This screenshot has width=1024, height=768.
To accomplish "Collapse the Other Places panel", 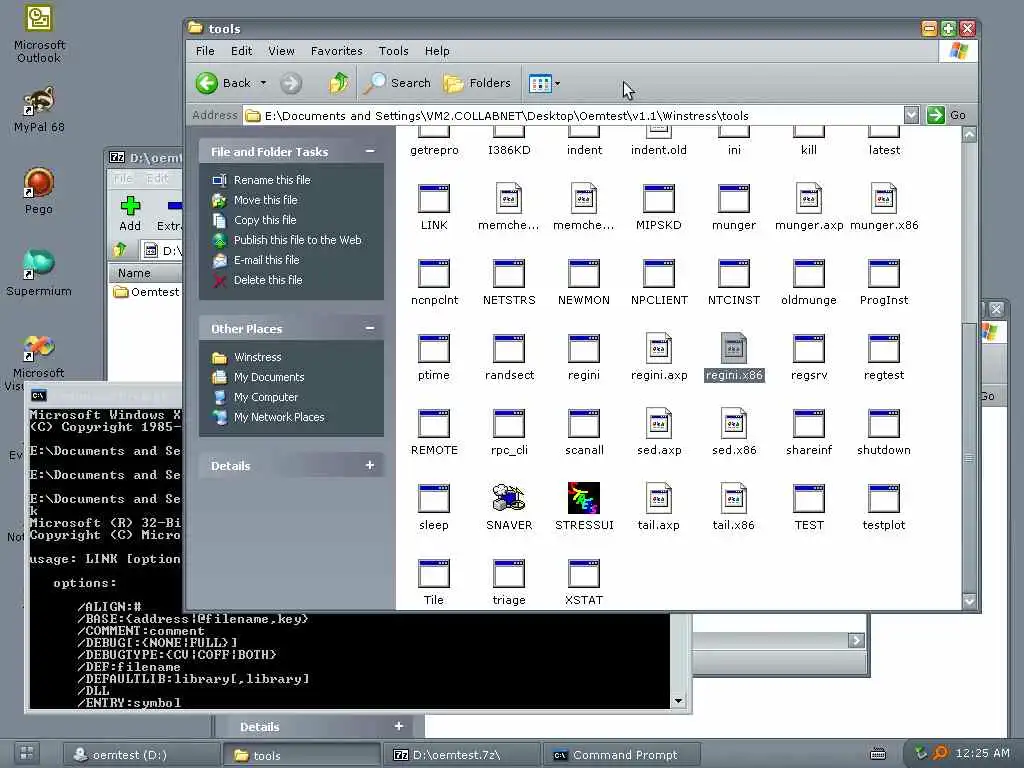I will click(x=370, y=328).
